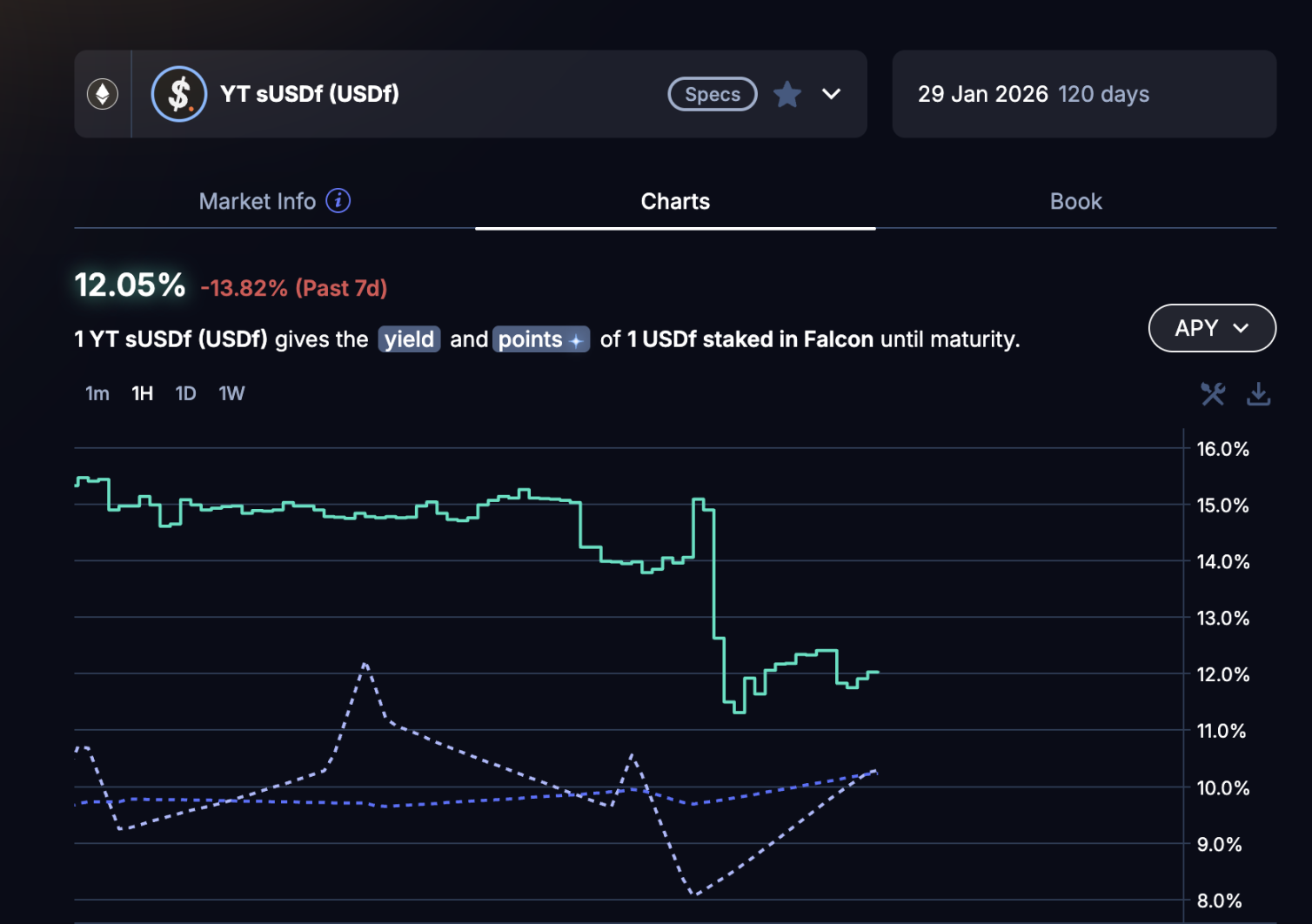Click the Market Info information icon
The height and width of the screenshot is (924, 1312).
(338, 201)
